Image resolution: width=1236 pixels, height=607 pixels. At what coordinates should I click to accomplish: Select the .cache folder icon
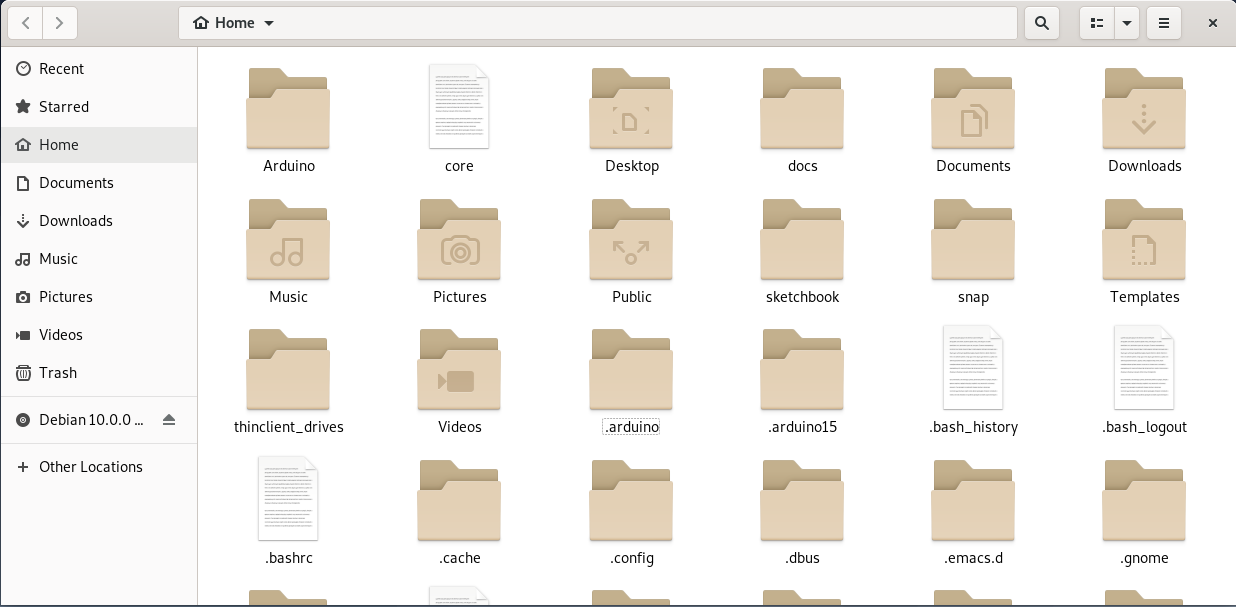point(459,500)
